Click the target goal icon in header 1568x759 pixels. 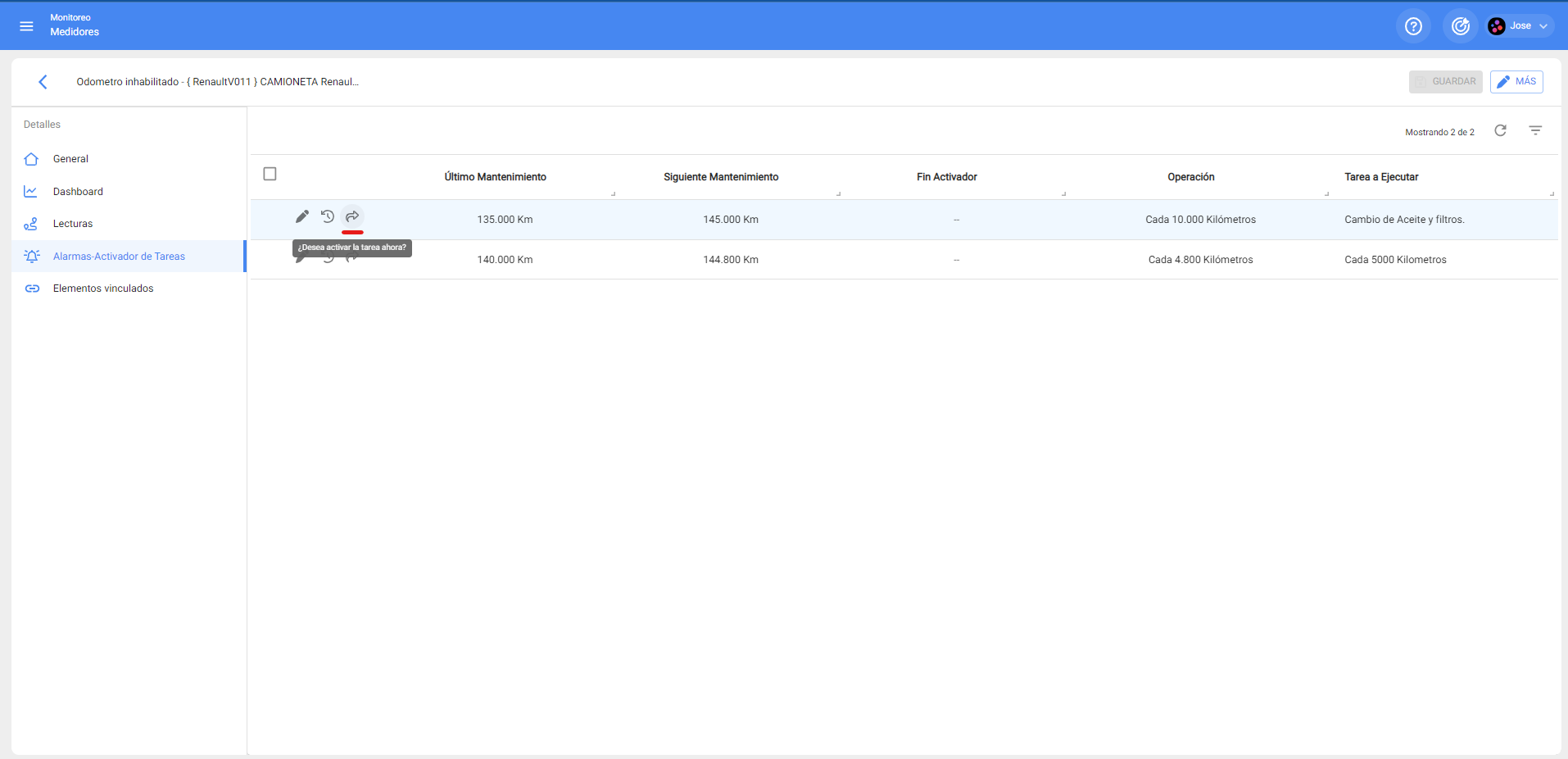click(x=1460, y=26)
